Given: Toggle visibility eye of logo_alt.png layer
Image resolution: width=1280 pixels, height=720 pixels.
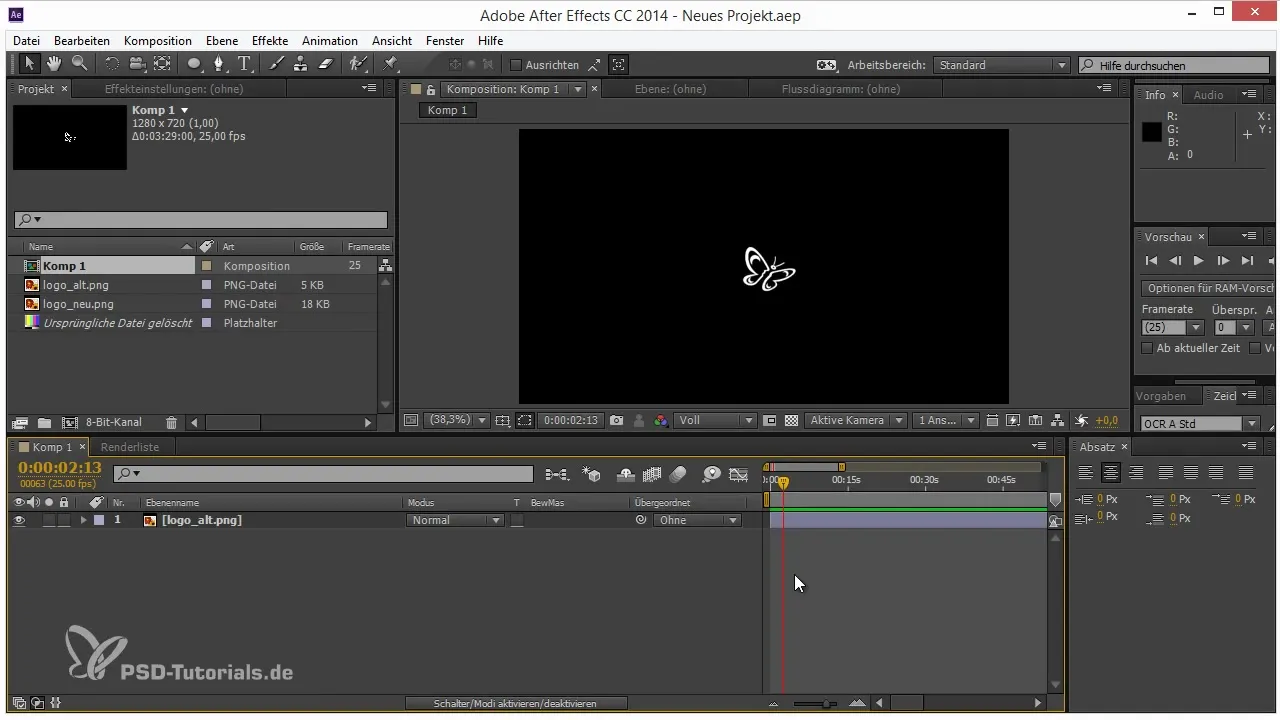Looking at the screenshot, I should [18, 520].
